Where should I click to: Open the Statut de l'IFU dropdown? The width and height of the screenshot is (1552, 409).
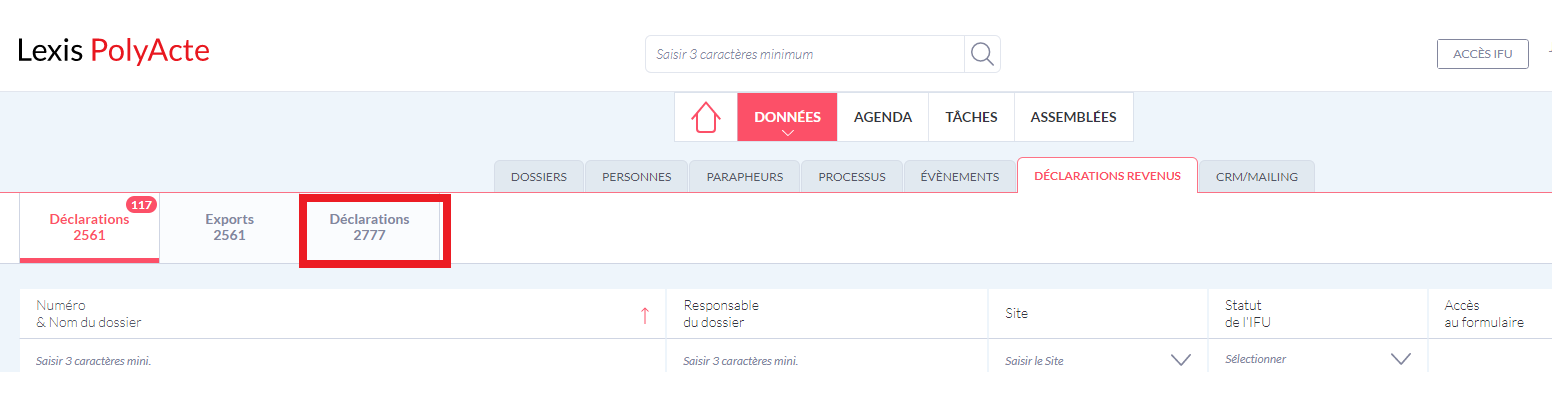1400,359
